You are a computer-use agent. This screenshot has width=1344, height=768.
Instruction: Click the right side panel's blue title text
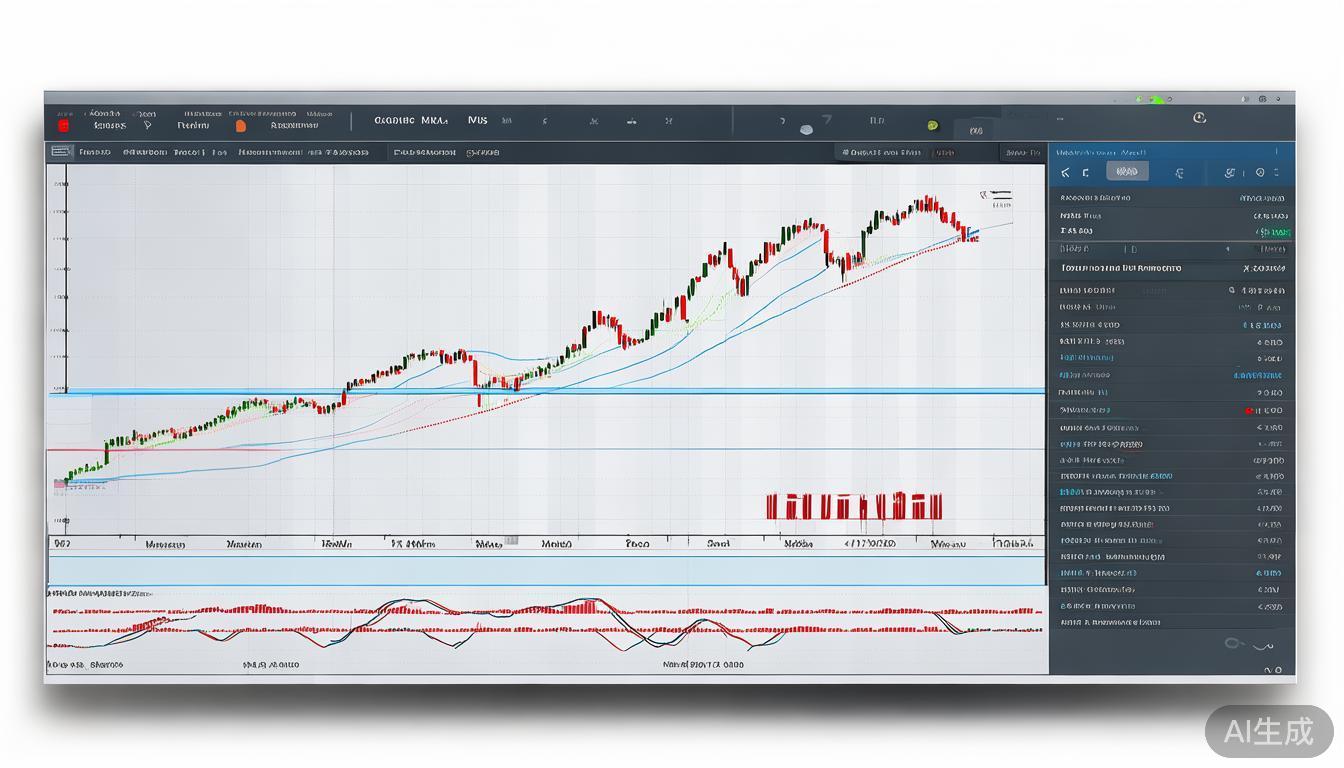tap(1101, 152)
